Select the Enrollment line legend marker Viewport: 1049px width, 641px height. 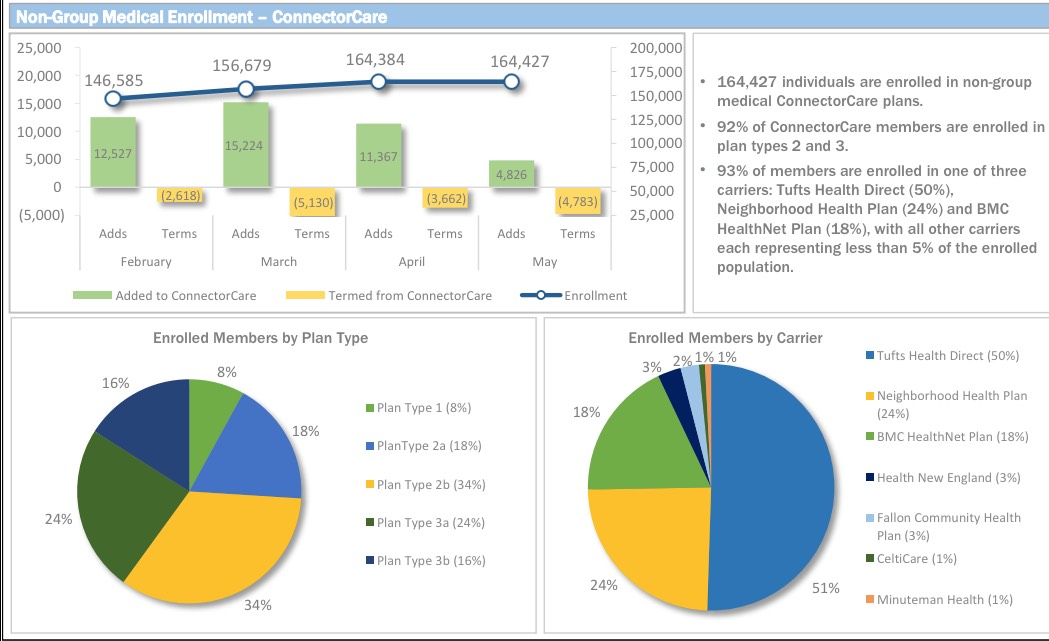point(540,295)
